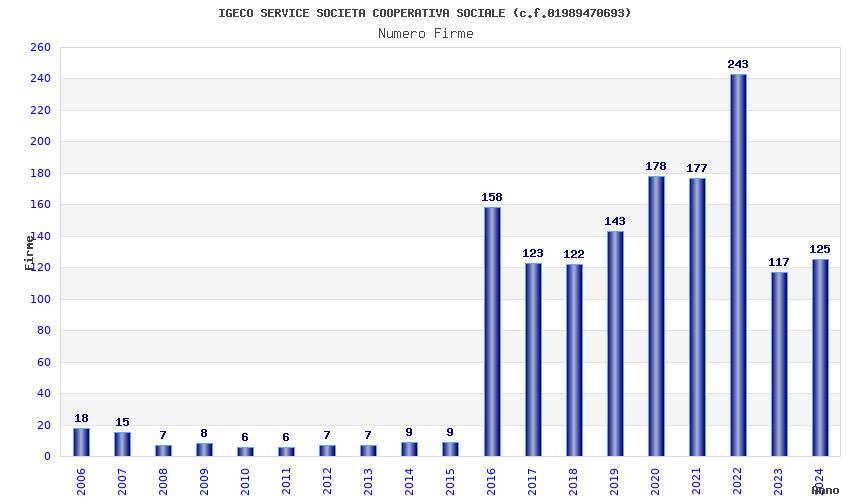Image resolution: width=850 pixels, height=500 pixels.
Task: Click the data label 123
Action: pos(533,253)
